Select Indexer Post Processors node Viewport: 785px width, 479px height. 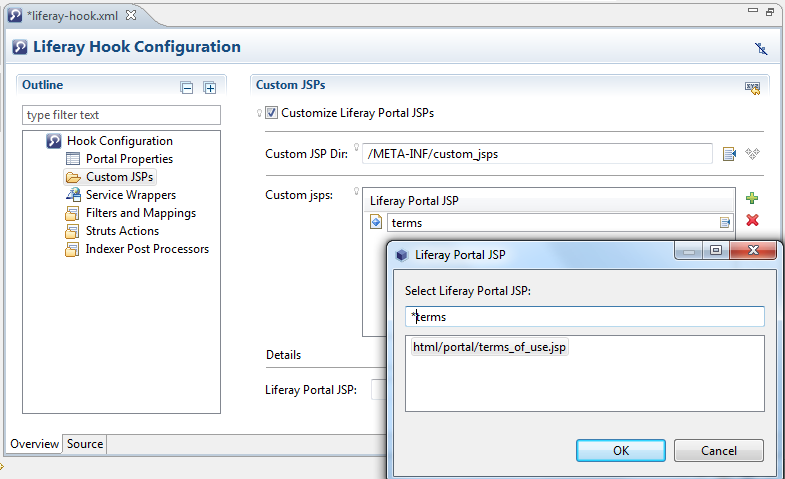147,249
